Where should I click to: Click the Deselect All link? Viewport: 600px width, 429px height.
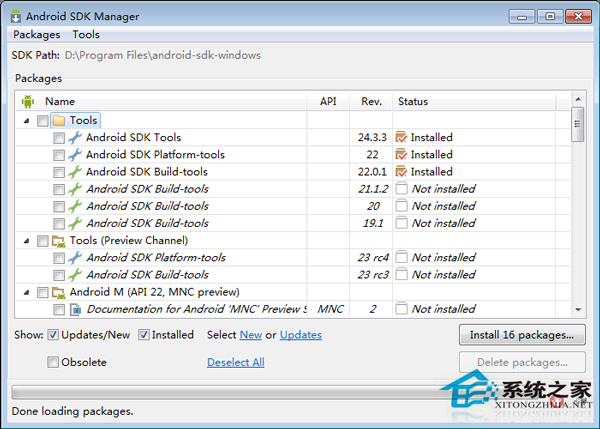[x=236, y=362]
